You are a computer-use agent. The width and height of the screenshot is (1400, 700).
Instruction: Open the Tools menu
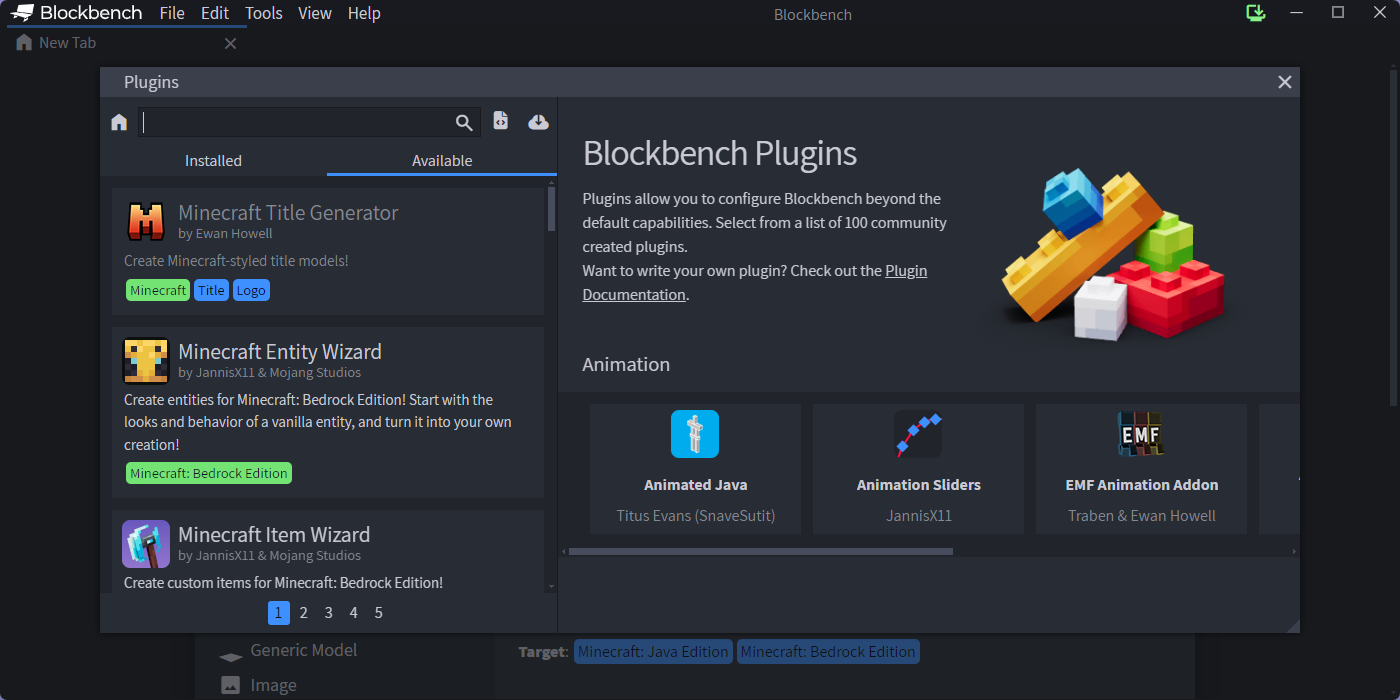pyautogui.click(x=263, y=13)
